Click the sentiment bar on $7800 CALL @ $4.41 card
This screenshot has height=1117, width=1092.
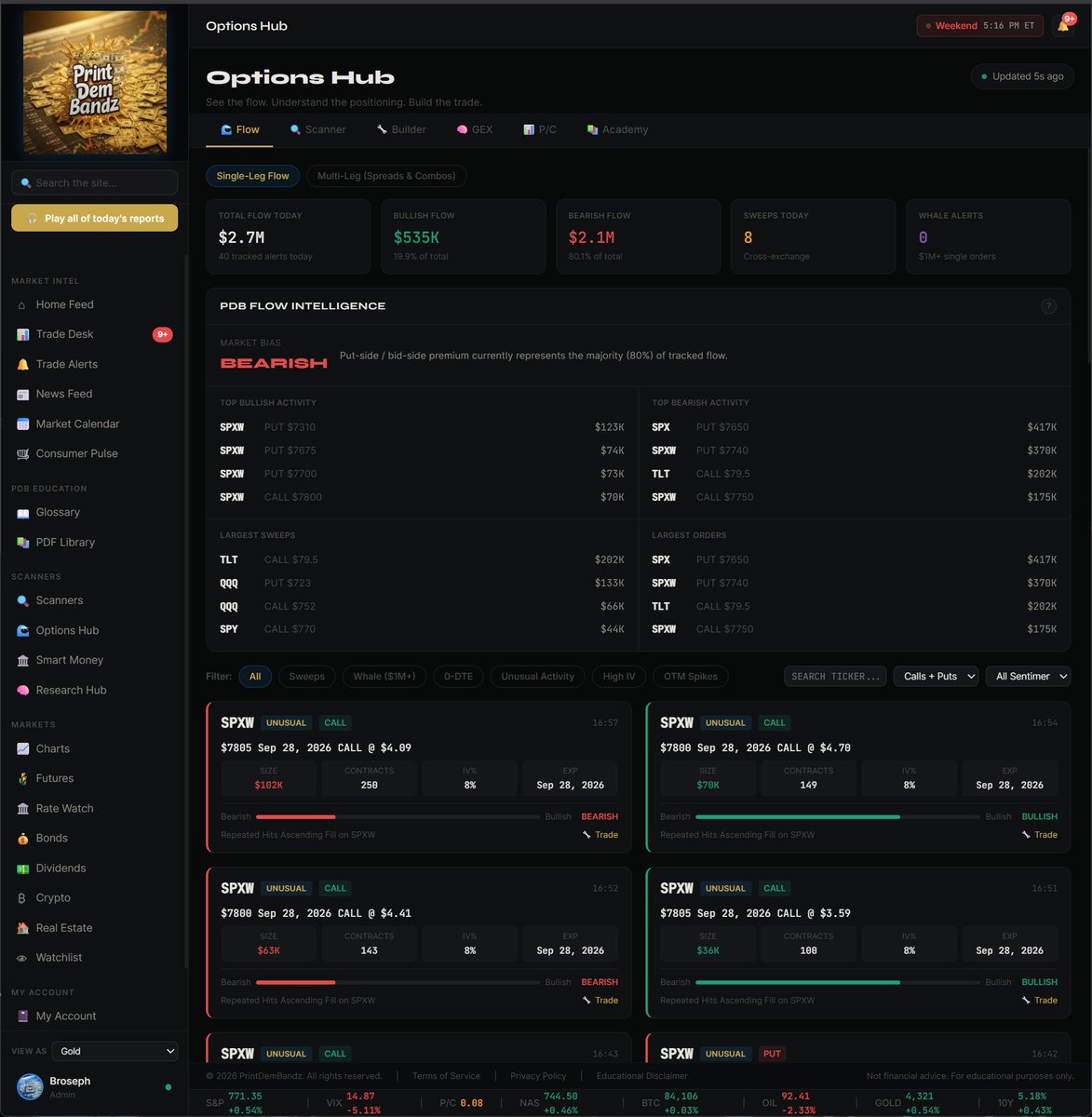point(398,982)
